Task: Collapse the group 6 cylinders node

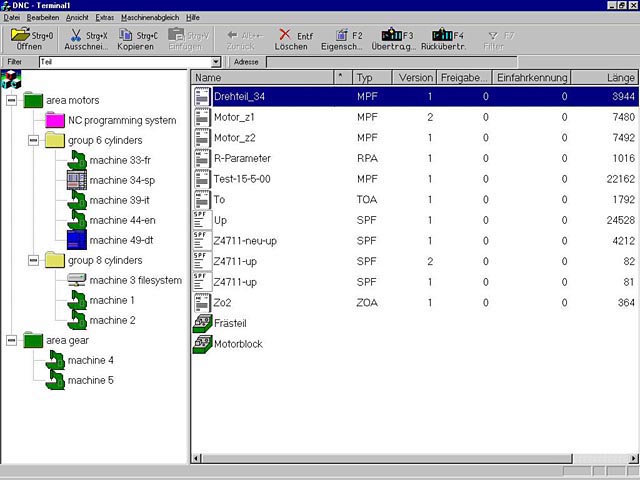Action: coord(33,140)
